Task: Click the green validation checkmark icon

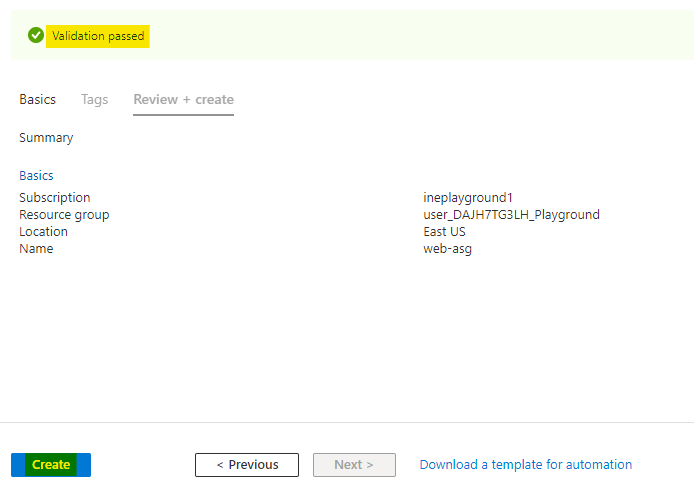Action: 36,36
